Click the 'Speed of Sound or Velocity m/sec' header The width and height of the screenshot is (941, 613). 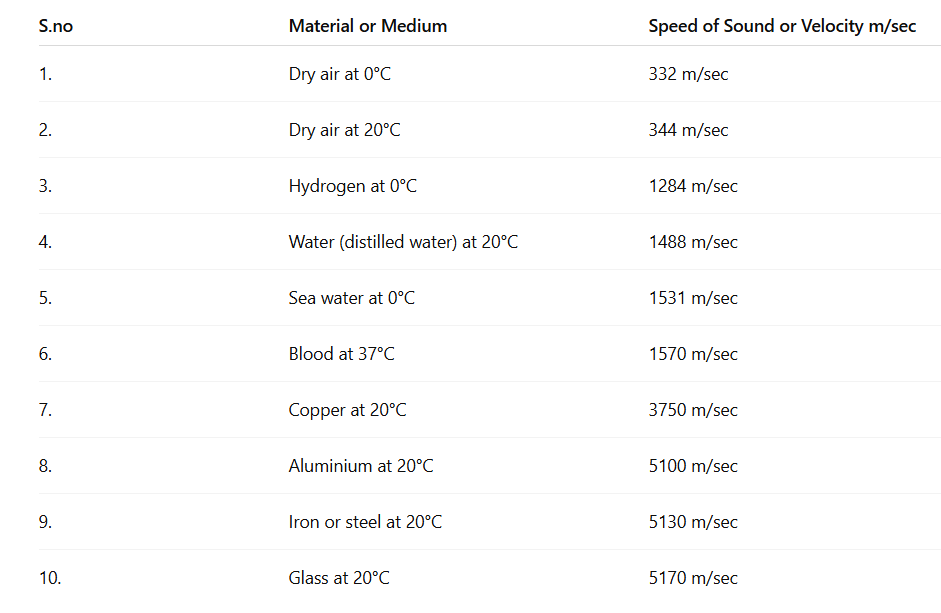point(782,26)
